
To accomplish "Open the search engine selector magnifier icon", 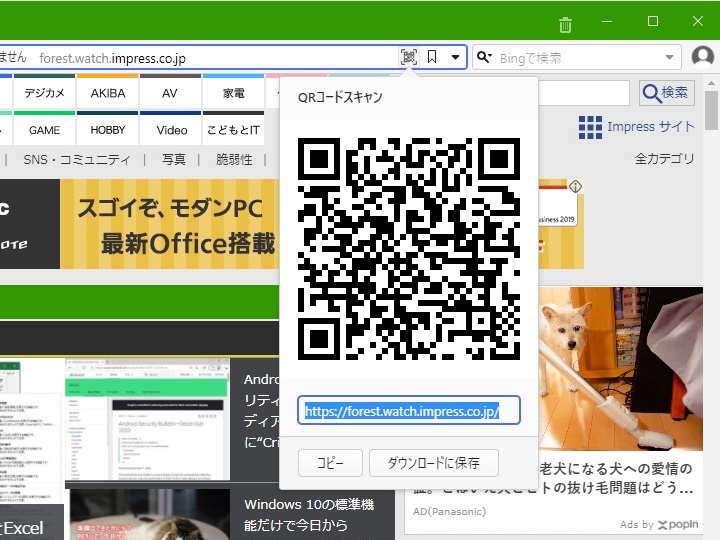I will coord(484,57).
